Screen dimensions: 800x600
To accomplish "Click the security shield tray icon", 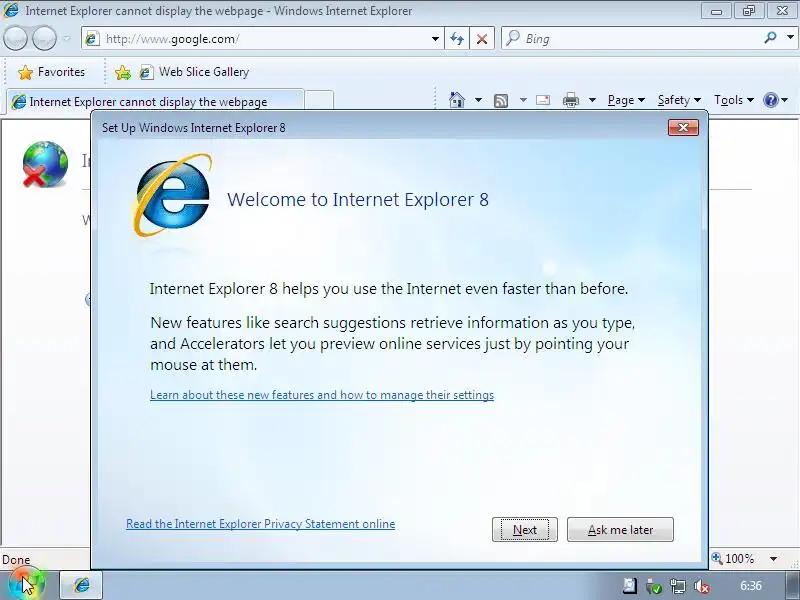I will 654,586.
